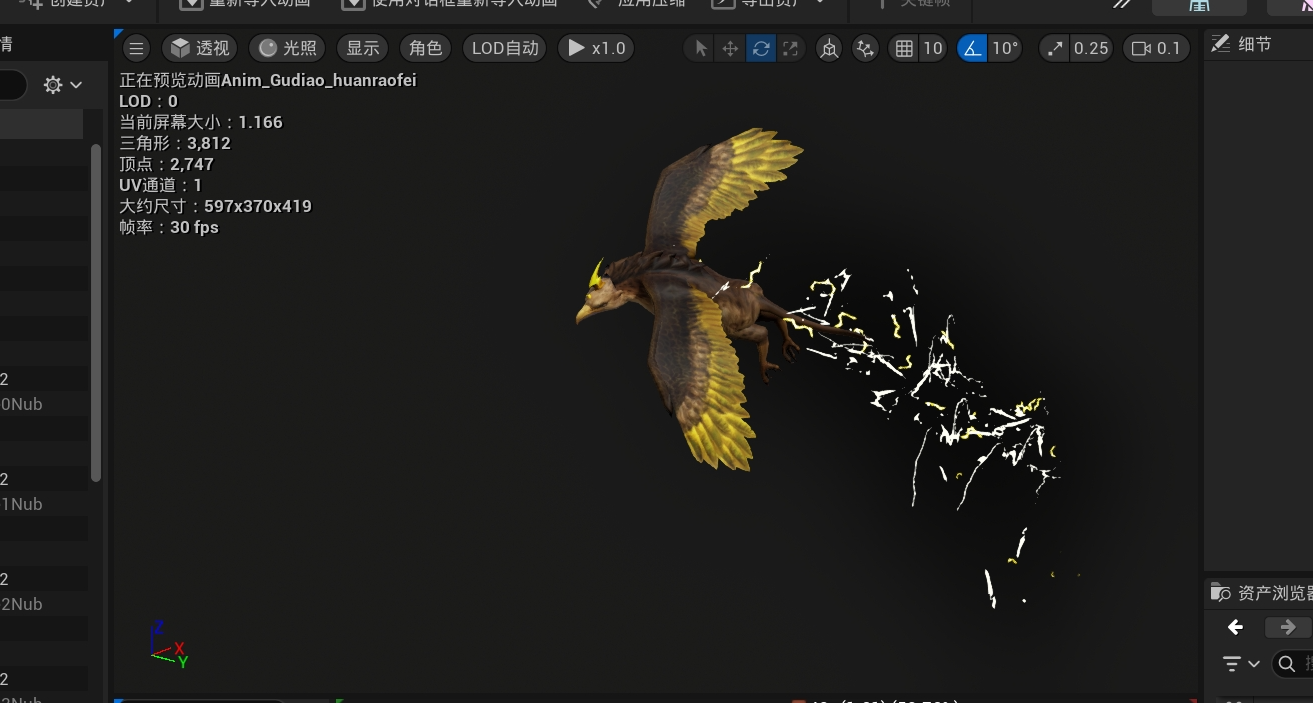Click the left panel vertical scrollbar
The height and width of the screenshot is (703, 1313).
pos(96,312)
